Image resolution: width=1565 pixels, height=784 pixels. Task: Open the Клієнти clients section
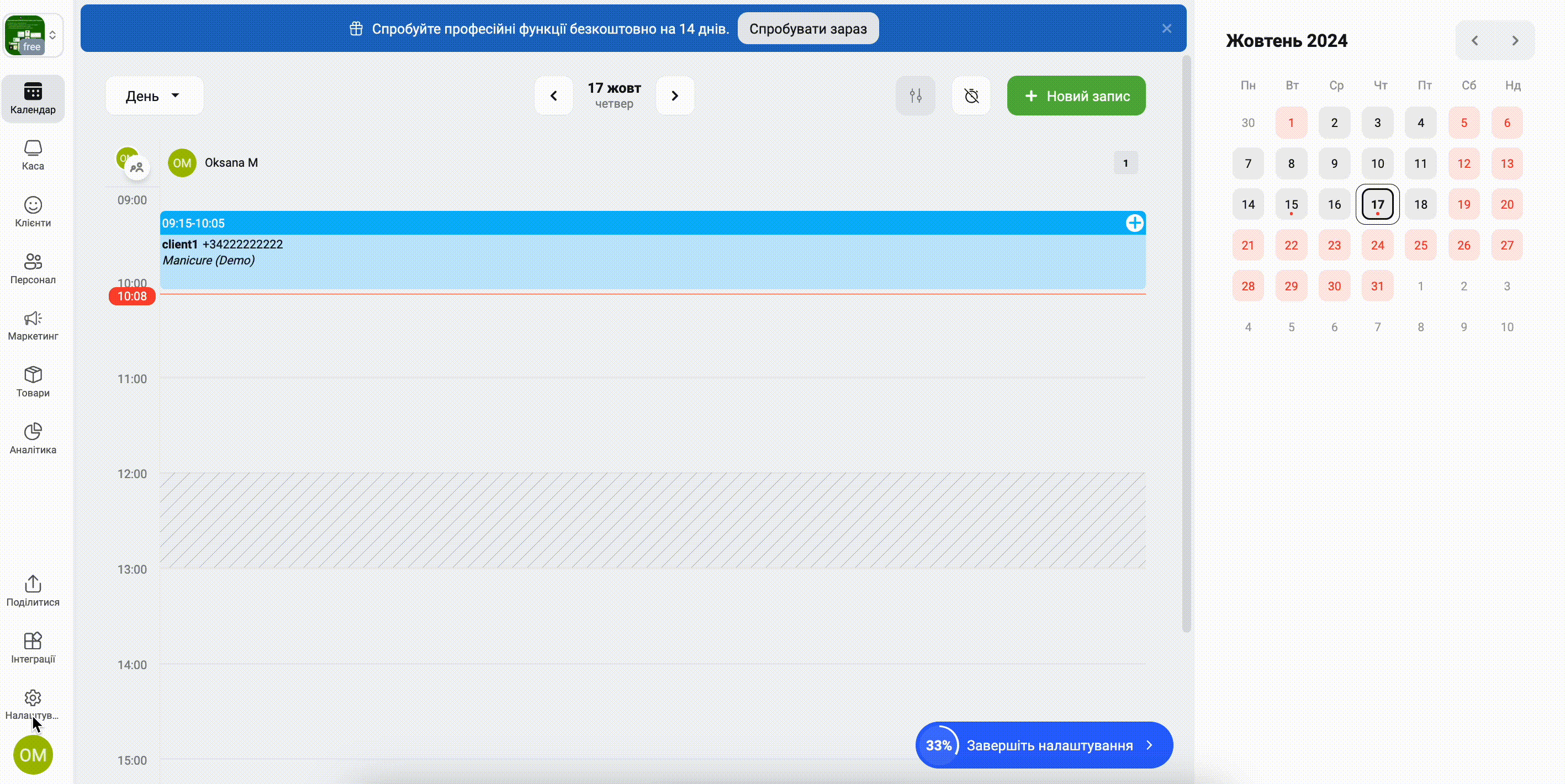click(x=33, y=212)
